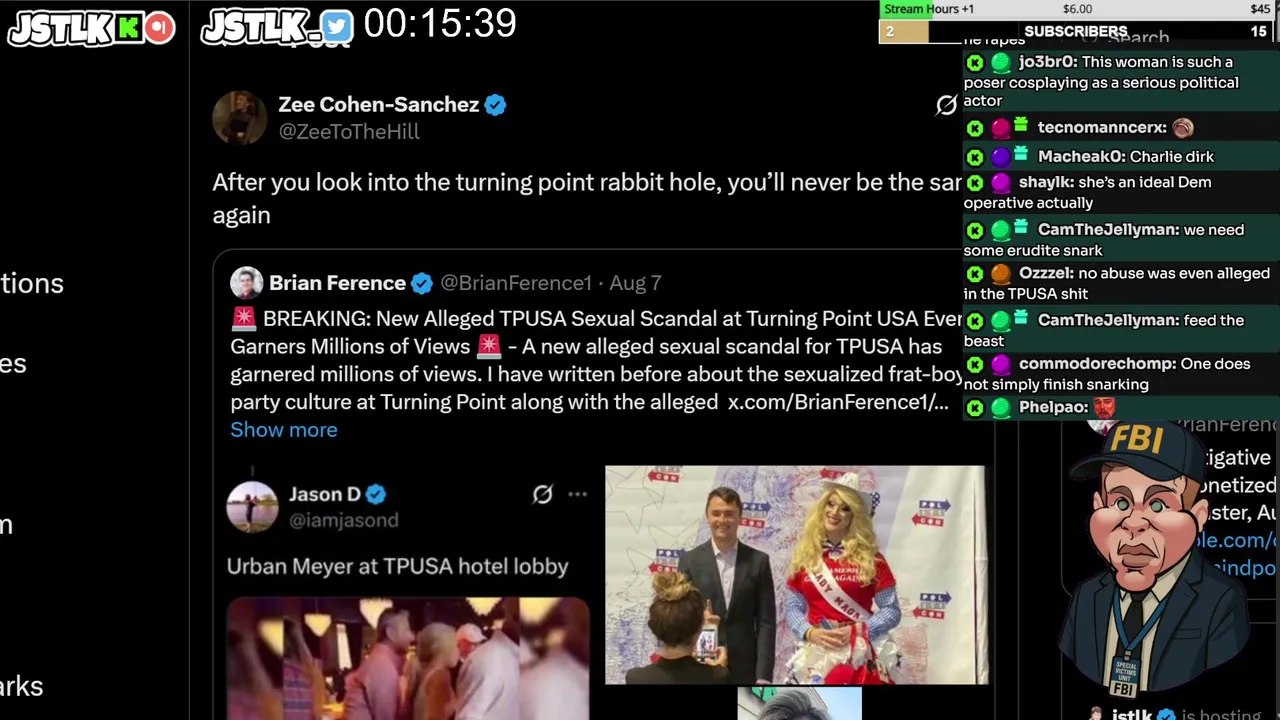Click the Grok icon on Jason D's post
Screen dimensions: 1280x720
pos(542,494)
